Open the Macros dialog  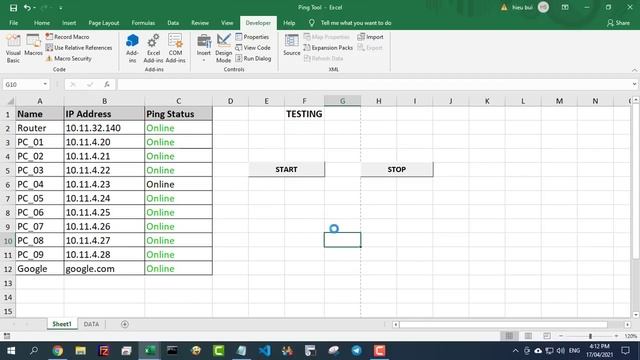(x=33, y=46)
